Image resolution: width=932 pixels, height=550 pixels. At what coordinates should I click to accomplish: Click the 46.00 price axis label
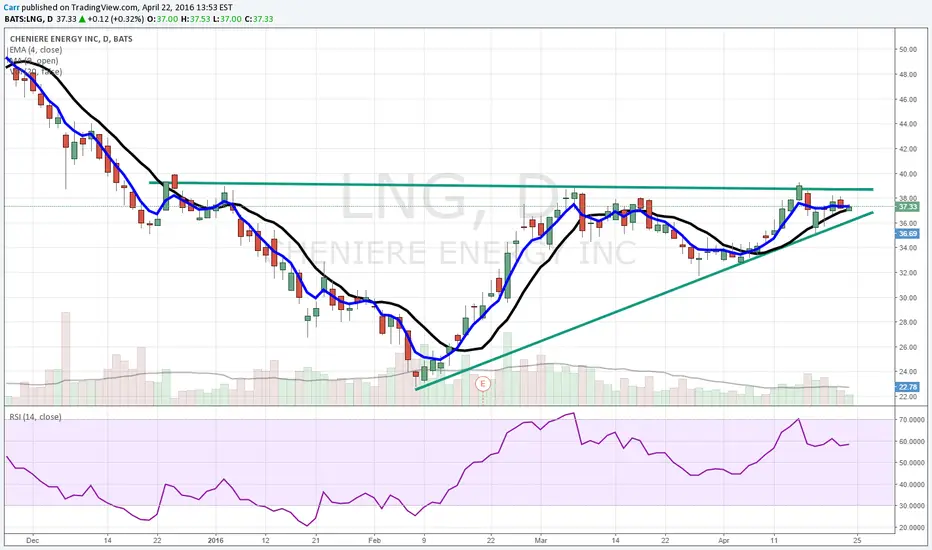pos(907,99)
